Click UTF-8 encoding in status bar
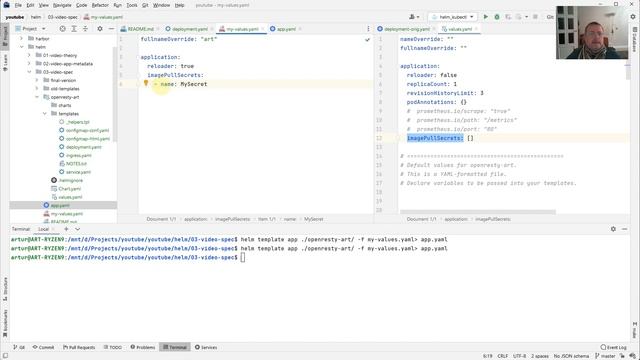 click(519, 356)
